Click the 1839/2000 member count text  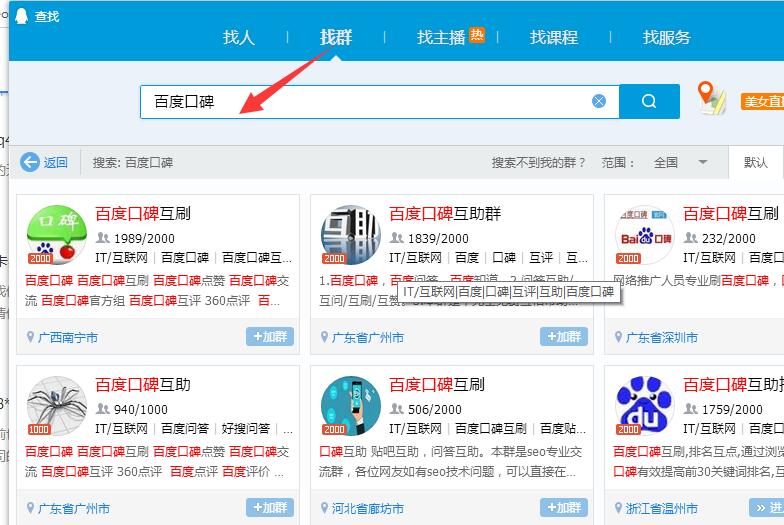coord(438,238)
